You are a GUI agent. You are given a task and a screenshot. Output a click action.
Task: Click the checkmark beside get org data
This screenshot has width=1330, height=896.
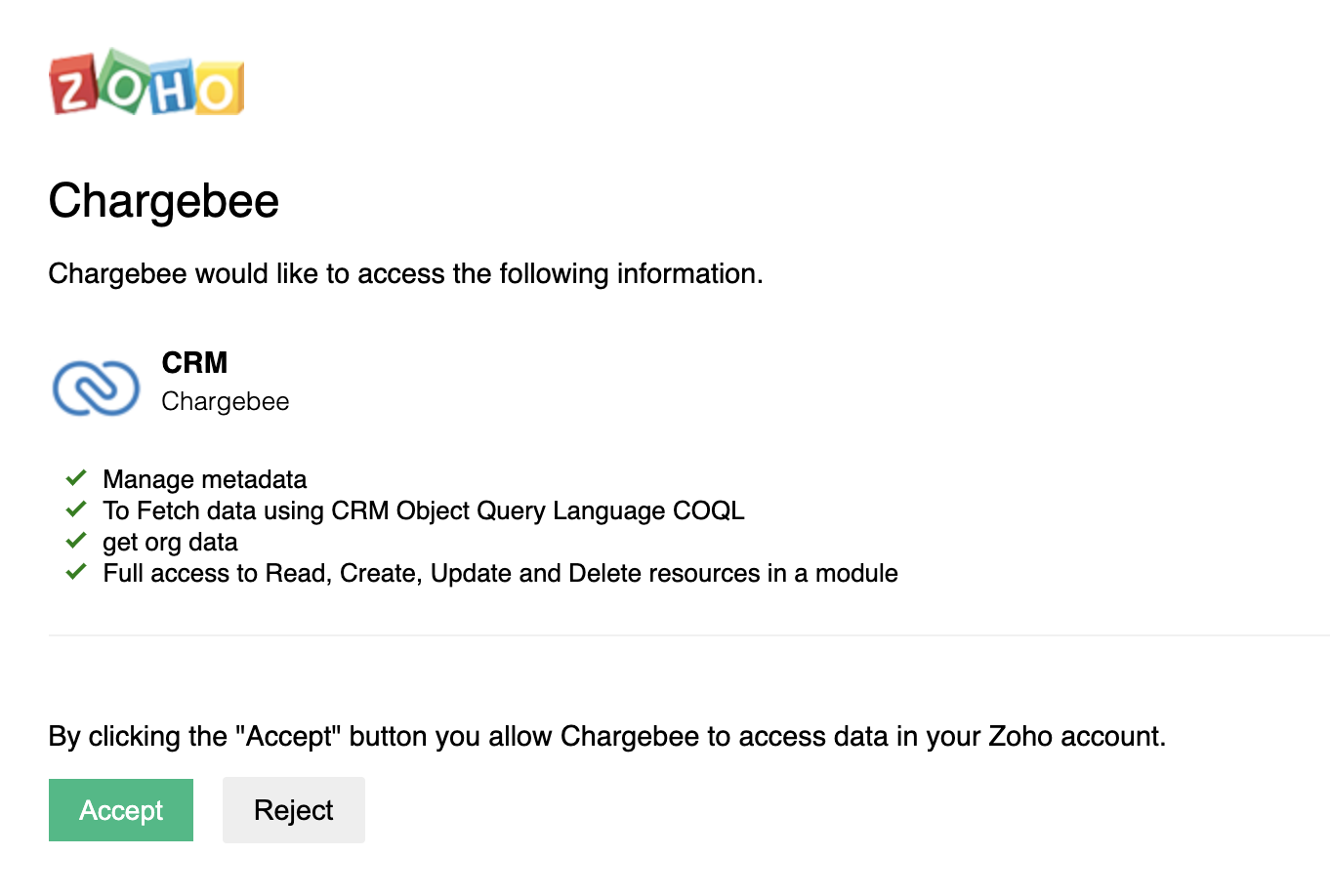click(x=76, y=541)
